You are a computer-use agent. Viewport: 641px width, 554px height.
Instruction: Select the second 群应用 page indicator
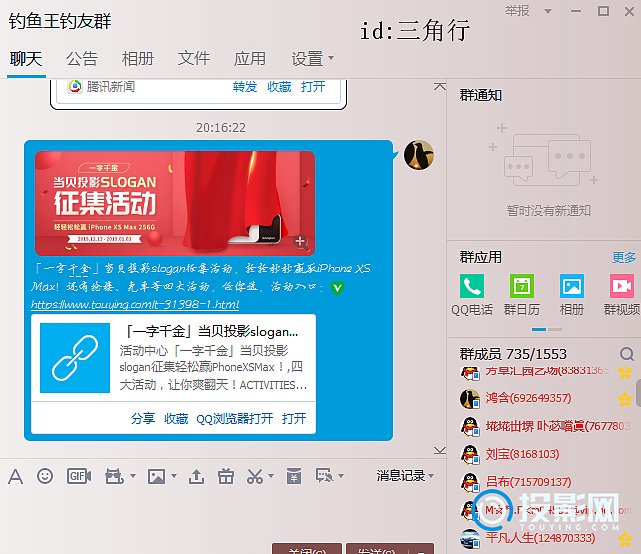pyautogui.click(x=555, y=329)
